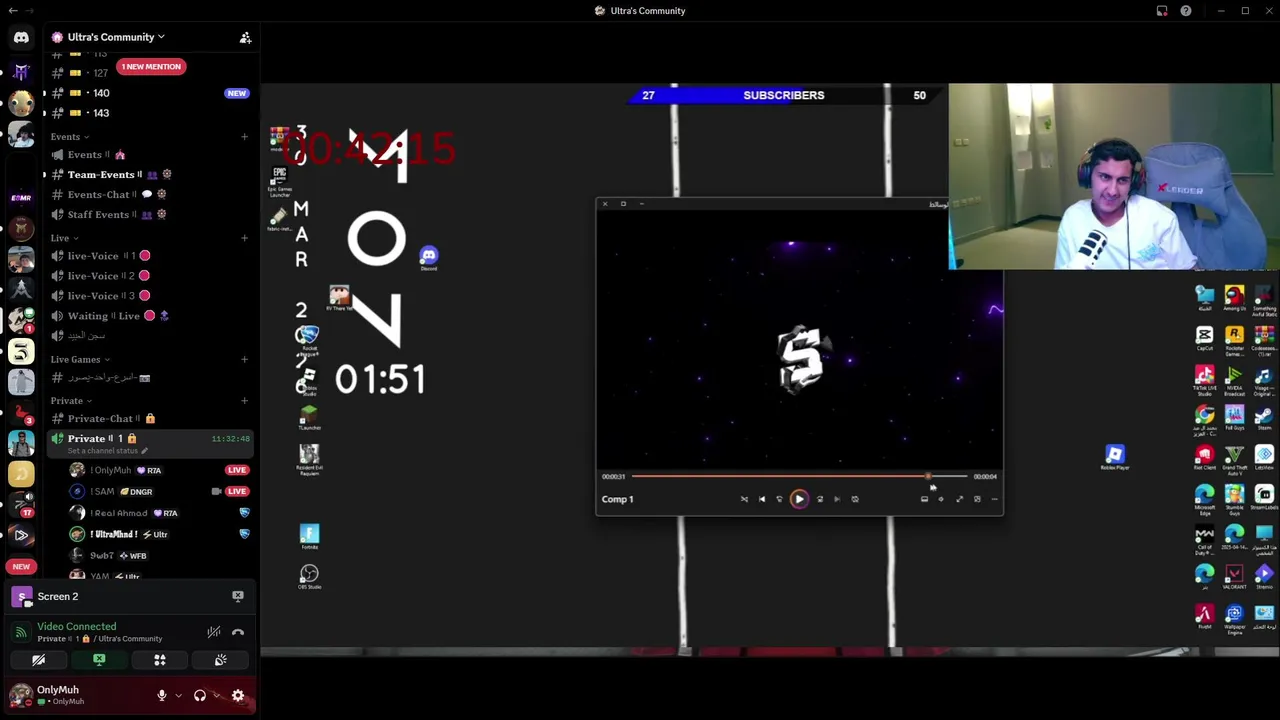The image size is (1280, 720).
Task: Open the Team-Events channel
Action: tap(150, 175)
